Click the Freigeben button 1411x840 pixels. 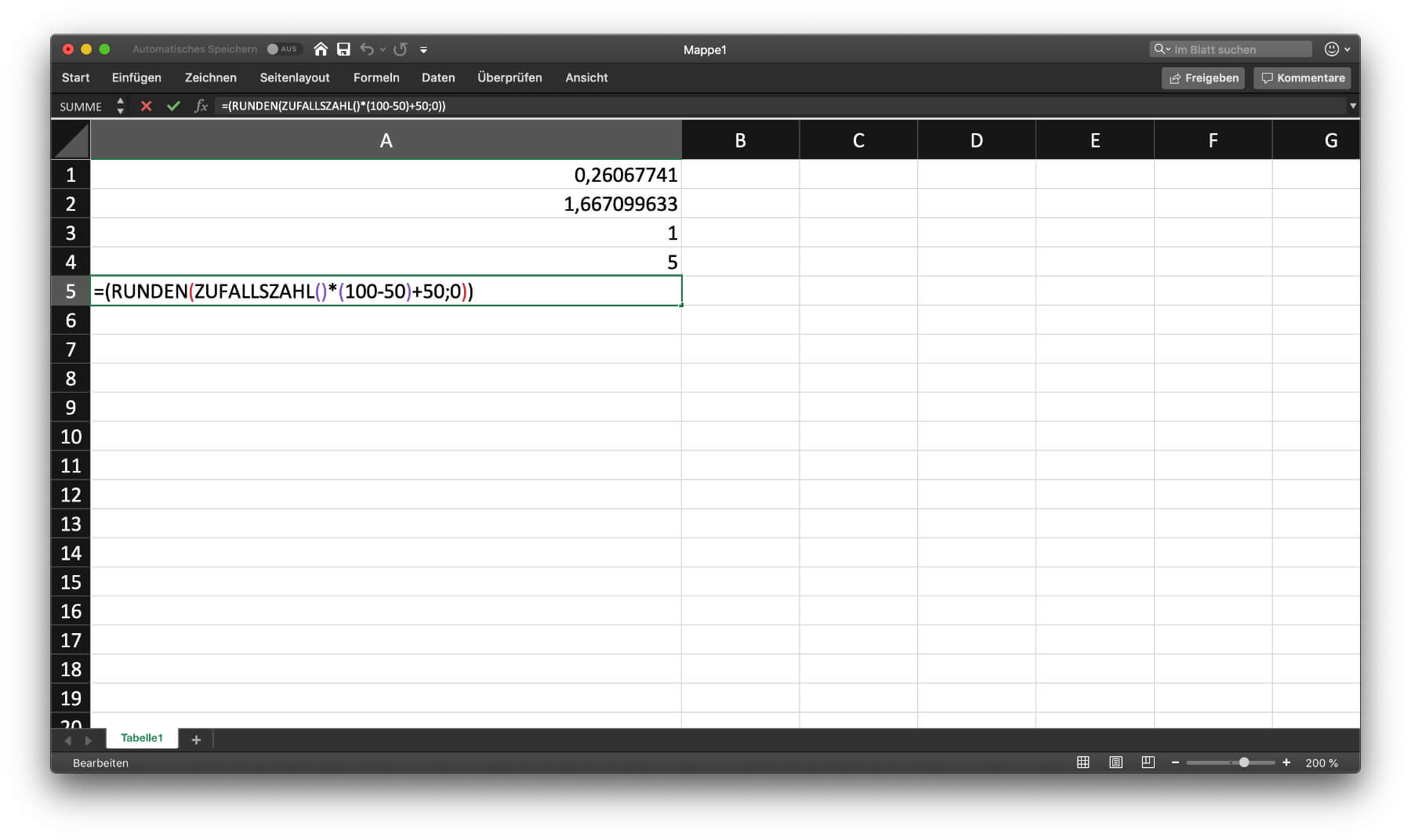[1203, 78]
